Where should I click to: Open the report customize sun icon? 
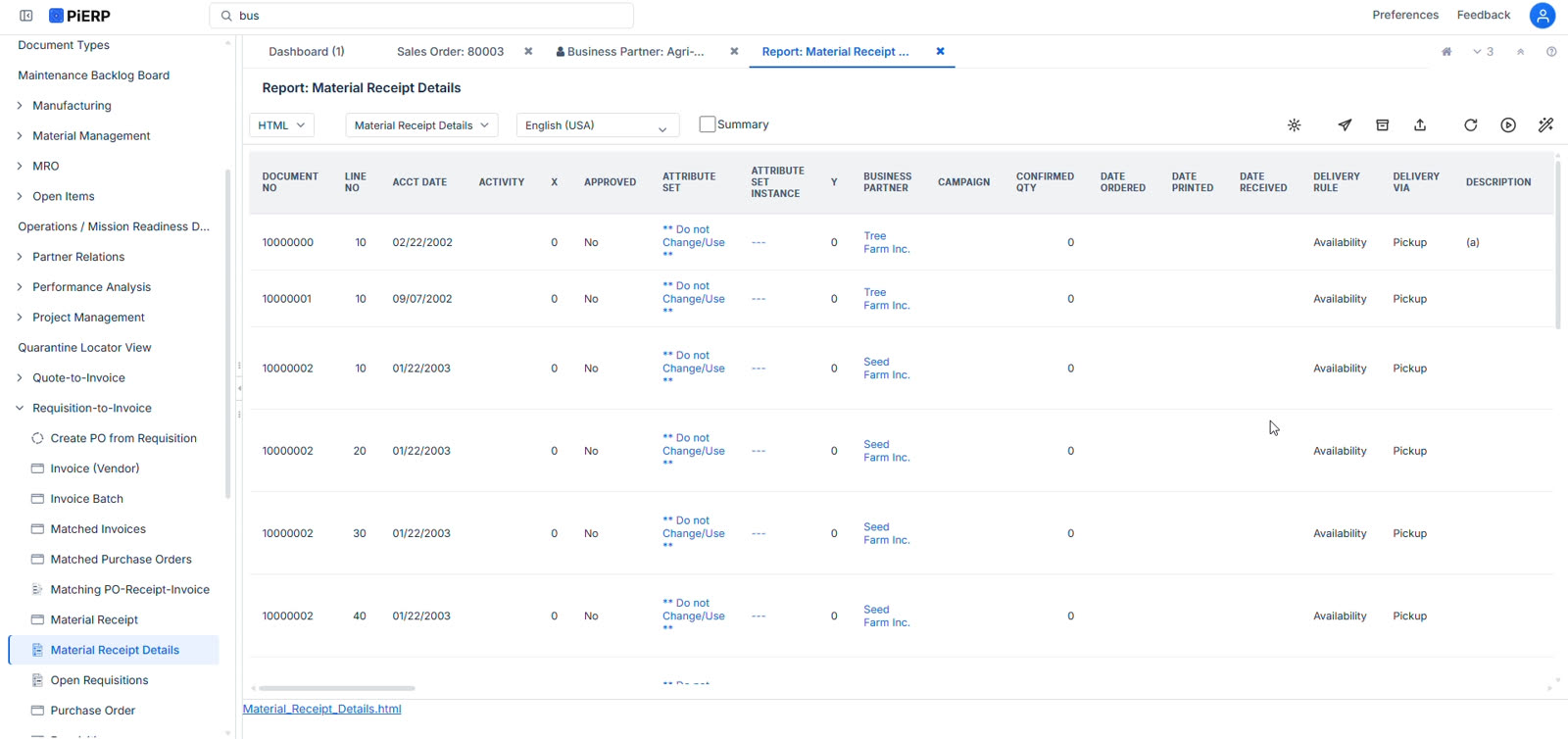[x=1295, y=125]
